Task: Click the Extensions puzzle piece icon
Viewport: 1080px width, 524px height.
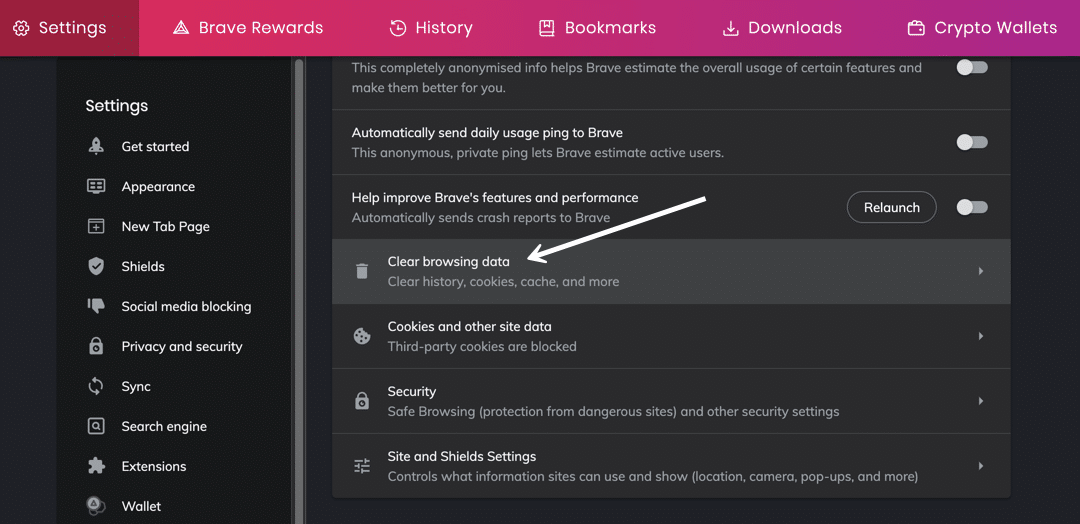Action: point(96,465)
